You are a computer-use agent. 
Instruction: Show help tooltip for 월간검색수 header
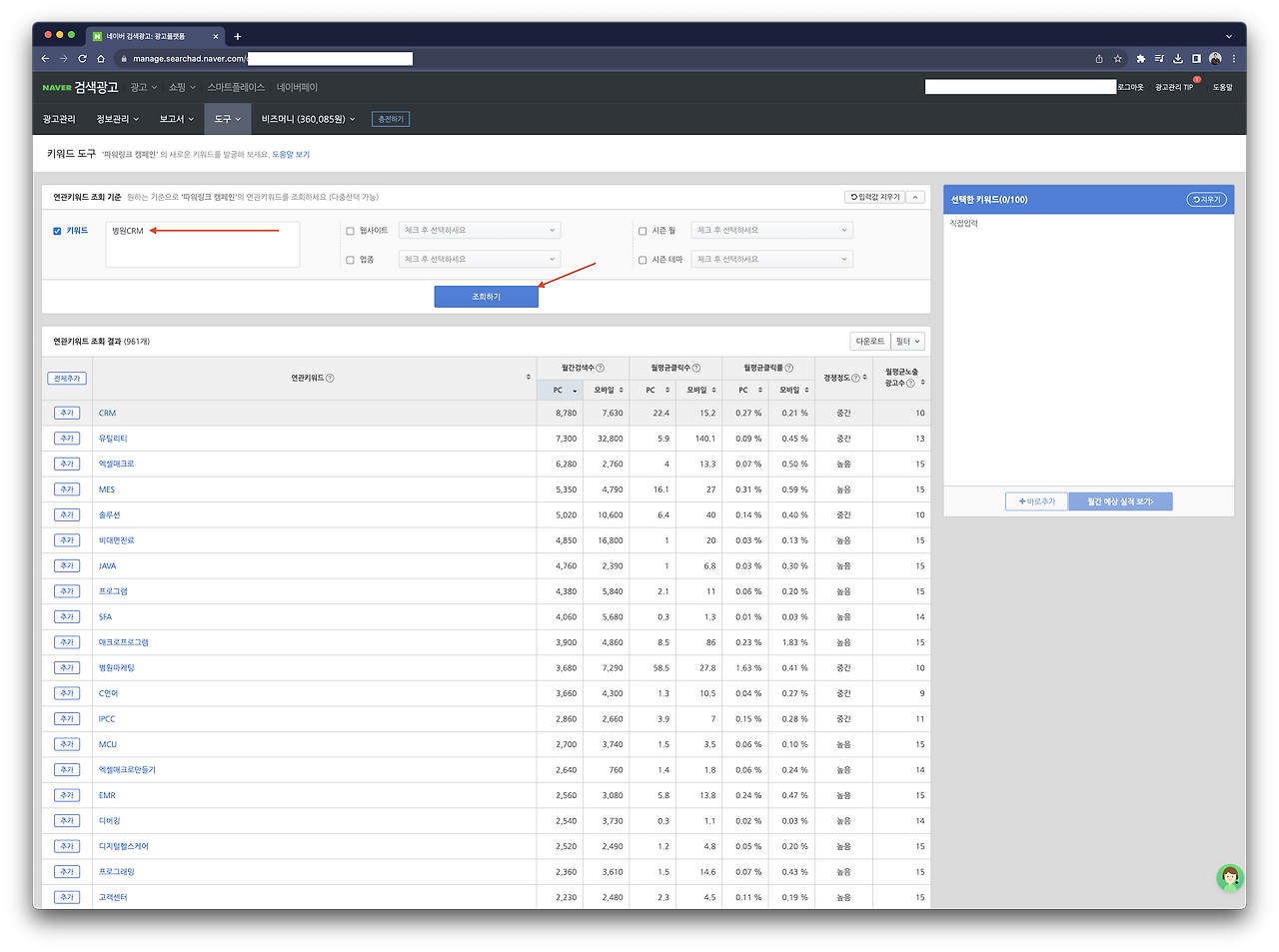point(600,368)
